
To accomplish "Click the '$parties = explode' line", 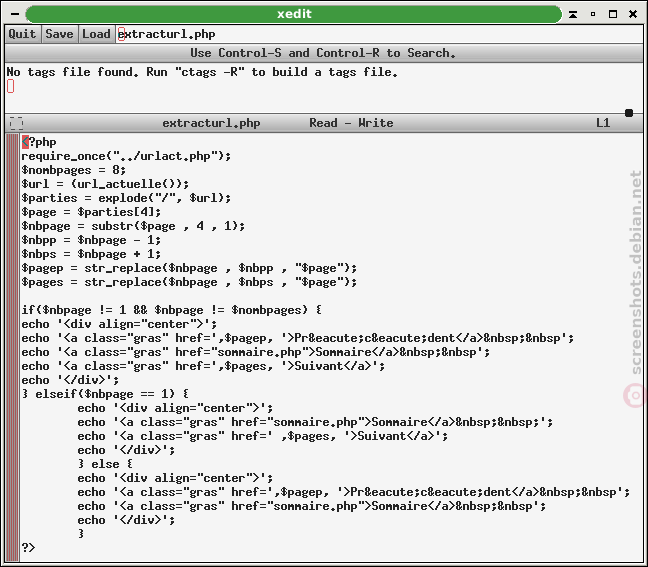I will (x=126, y=198).
